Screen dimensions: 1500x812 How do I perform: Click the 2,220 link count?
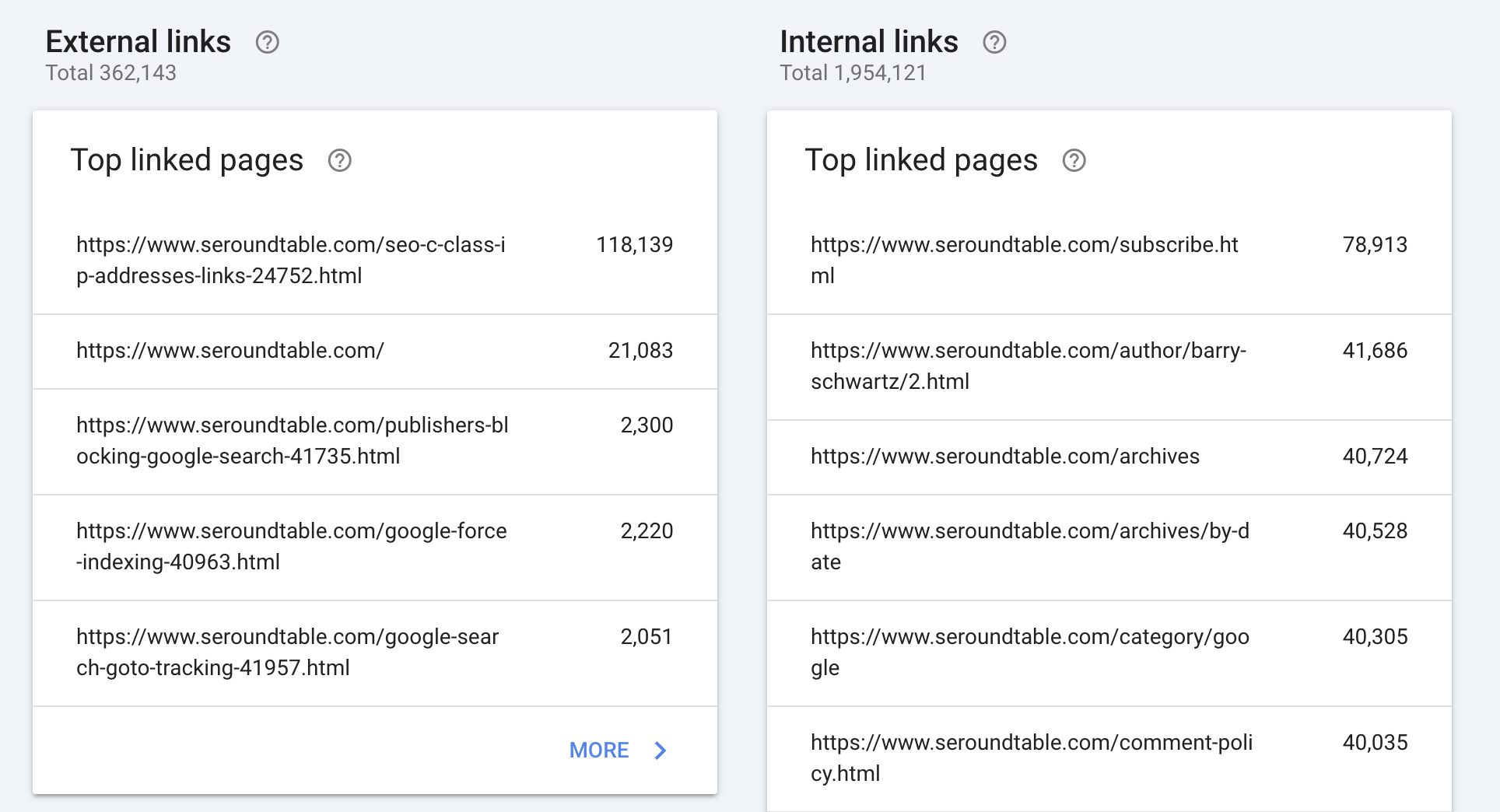tap(647, 531)
